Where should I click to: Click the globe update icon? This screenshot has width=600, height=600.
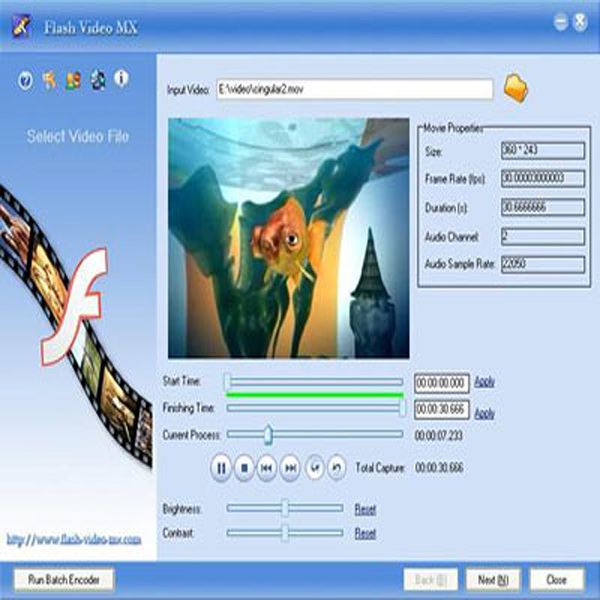tap(98, 80)
